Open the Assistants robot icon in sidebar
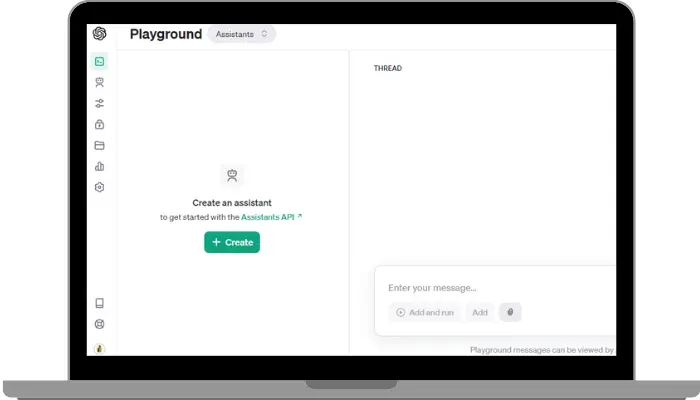 [100, 82]
